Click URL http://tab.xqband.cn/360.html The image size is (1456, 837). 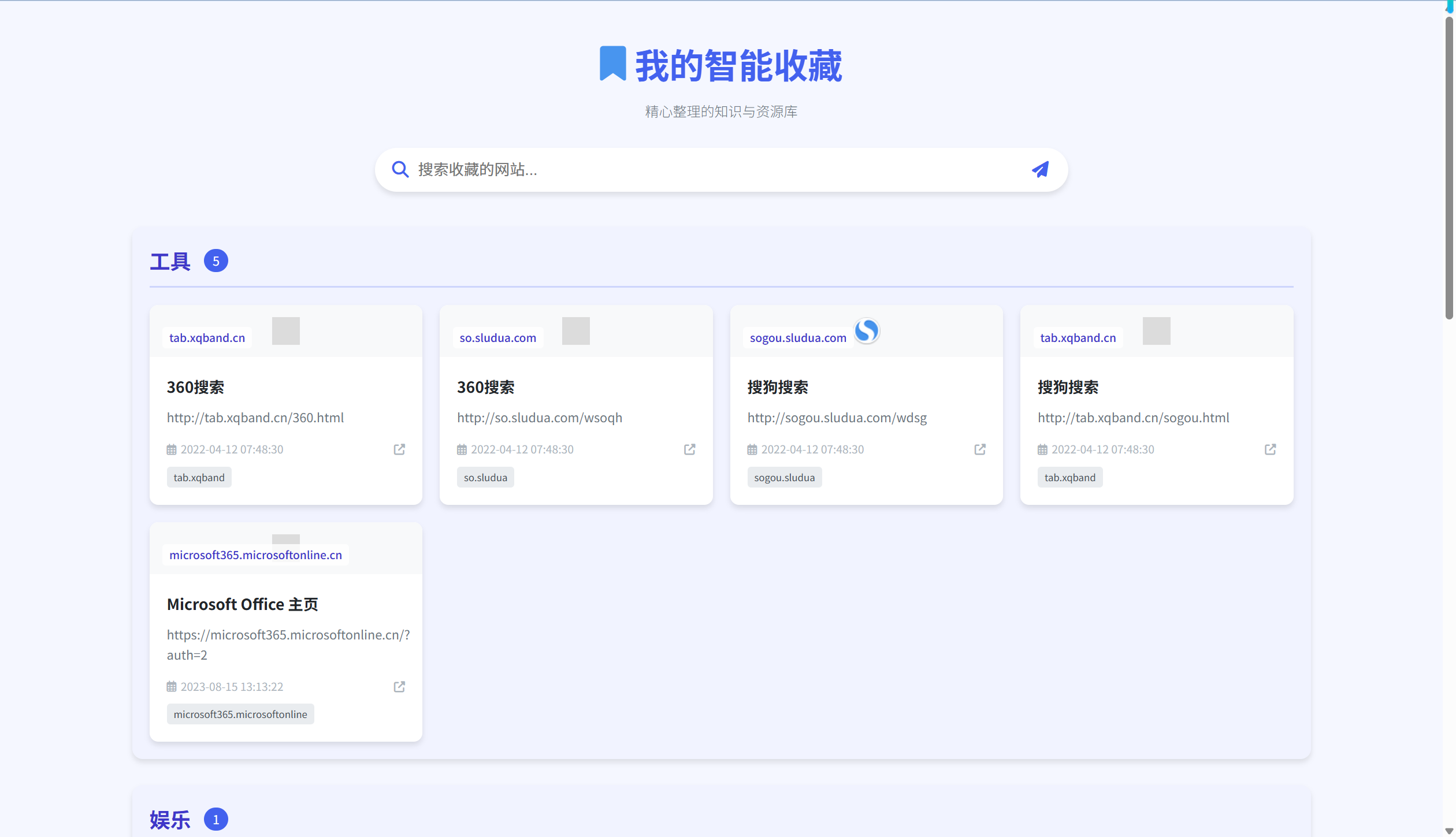point(255,418)
